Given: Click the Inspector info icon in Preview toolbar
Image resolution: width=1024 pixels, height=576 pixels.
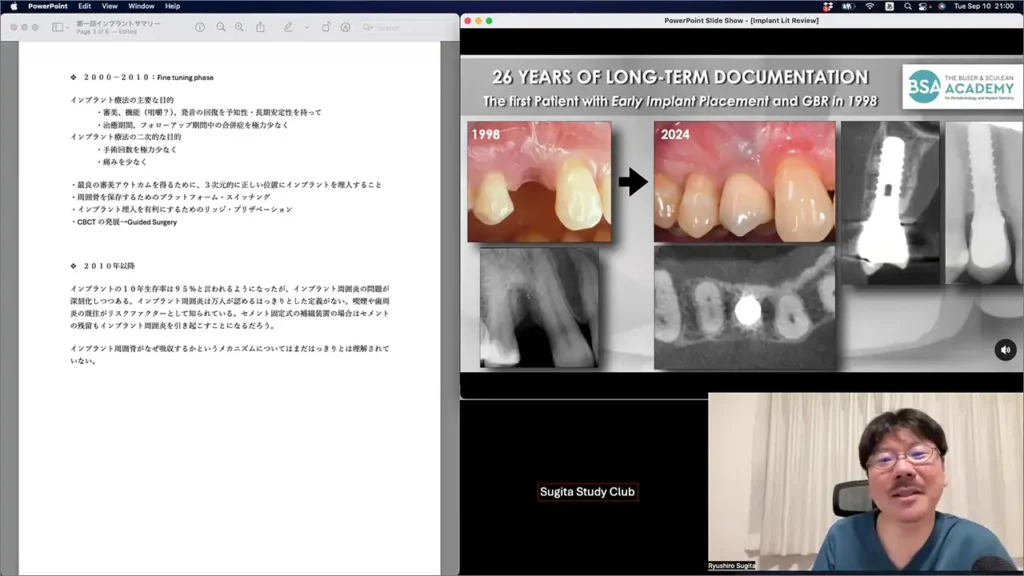Looking at the screenshot, I should [200, 27].
